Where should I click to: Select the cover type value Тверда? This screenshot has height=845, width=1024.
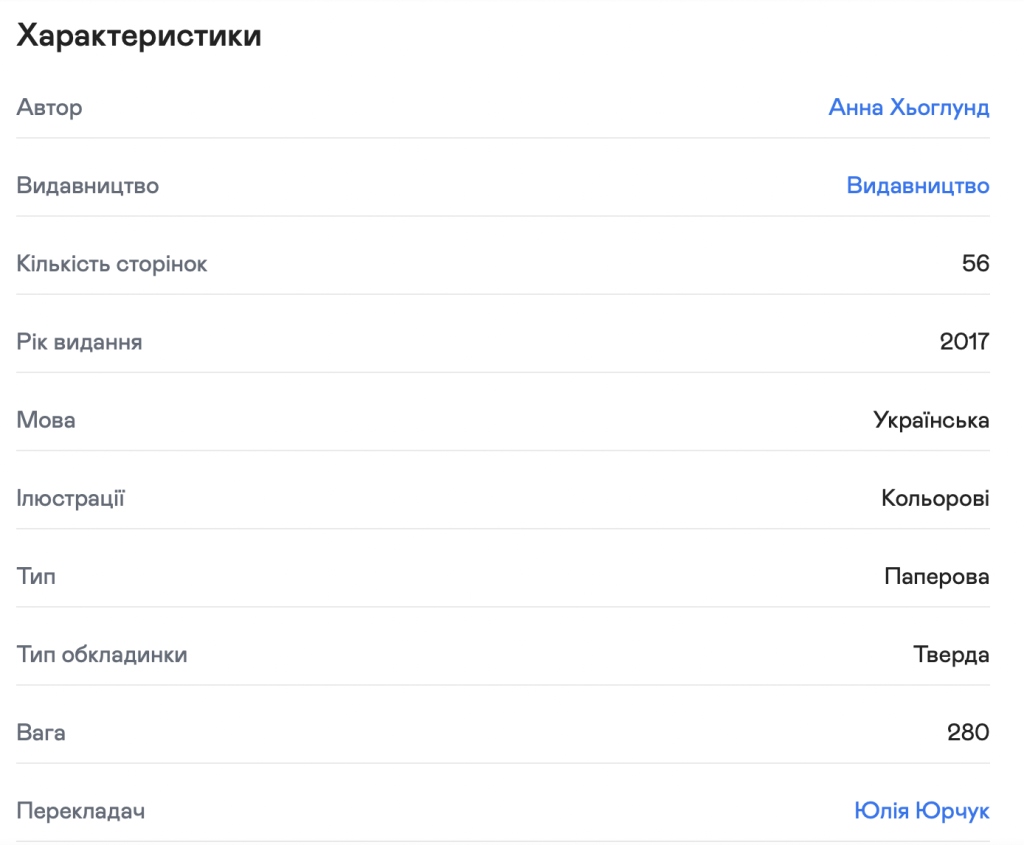(951, 655)
